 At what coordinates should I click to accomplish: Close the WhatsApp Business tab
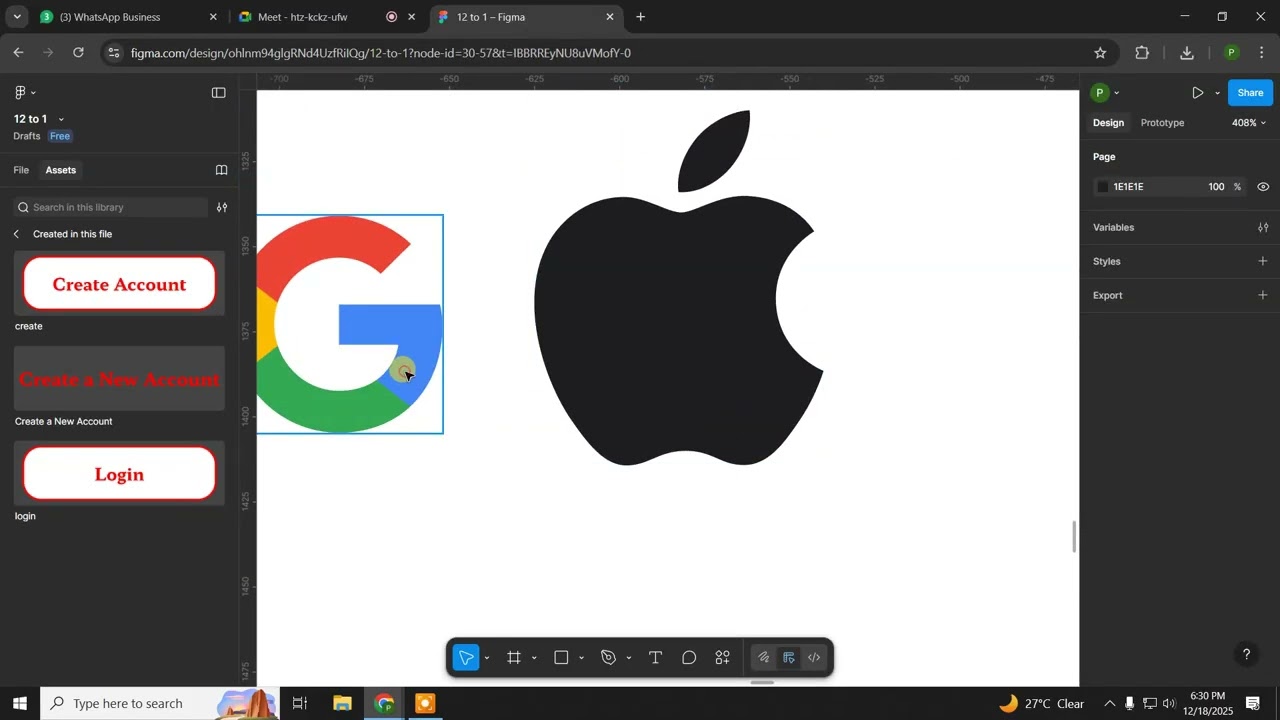click(213, 17)
